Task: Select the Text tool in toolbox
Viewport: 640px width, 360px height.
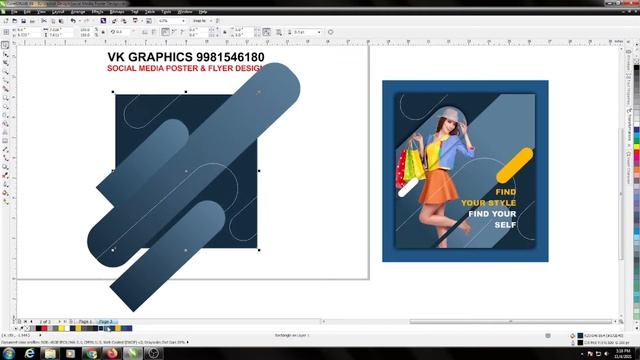Action: 5,132
